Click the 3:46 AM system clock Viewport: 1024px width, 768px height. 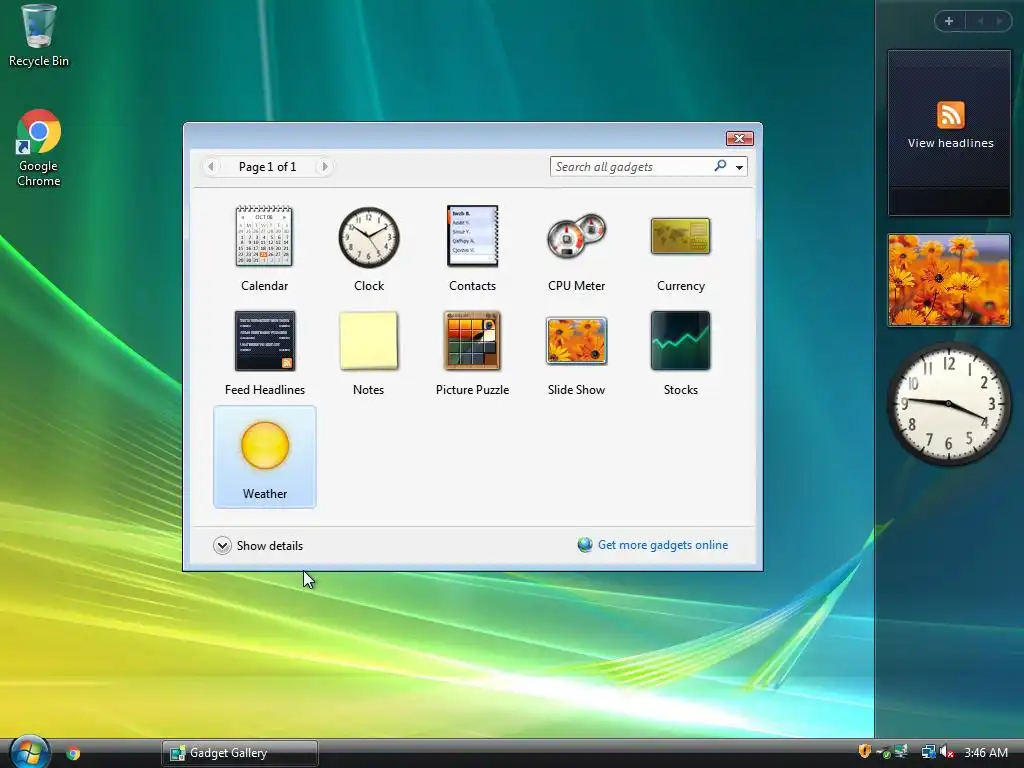(985, 752)
